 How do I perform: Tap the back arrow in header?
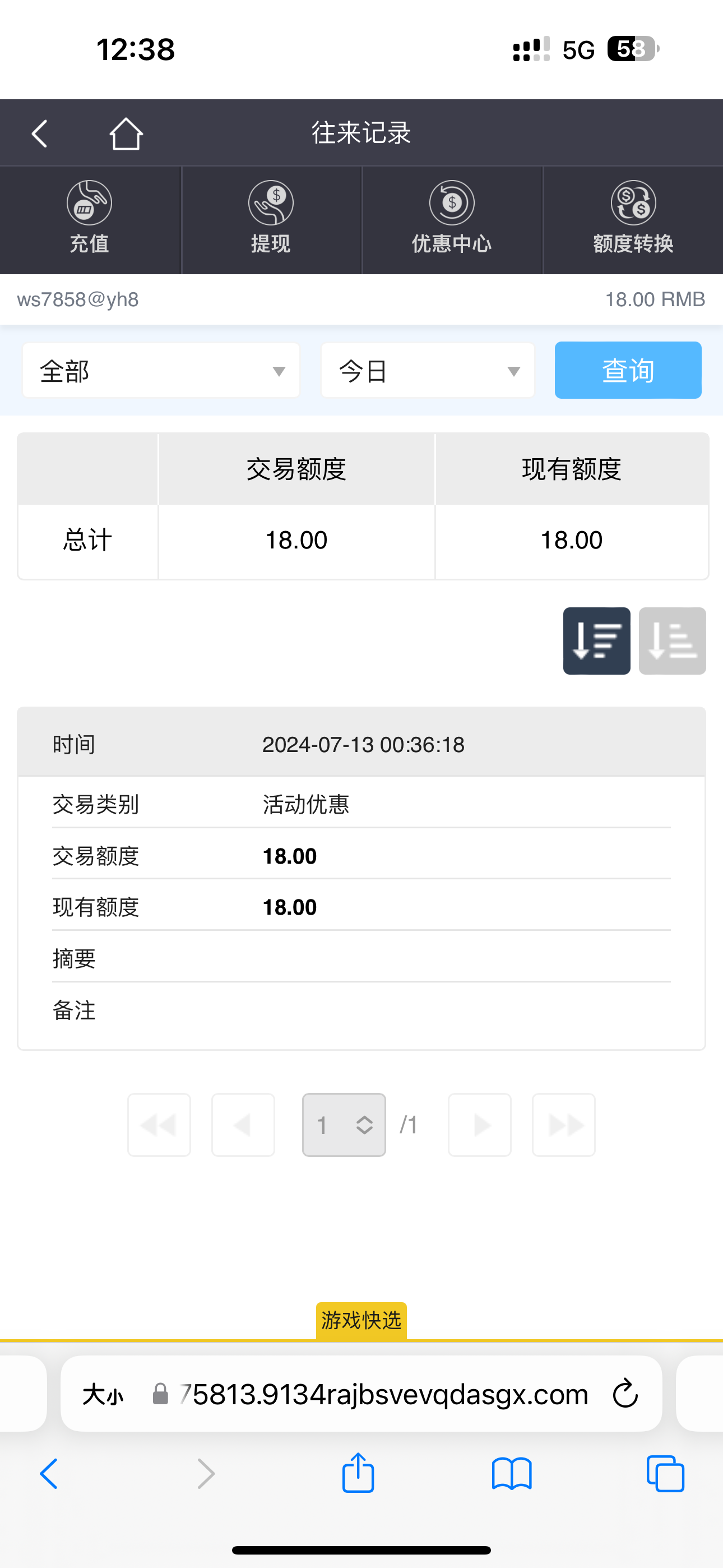[40, 134]
